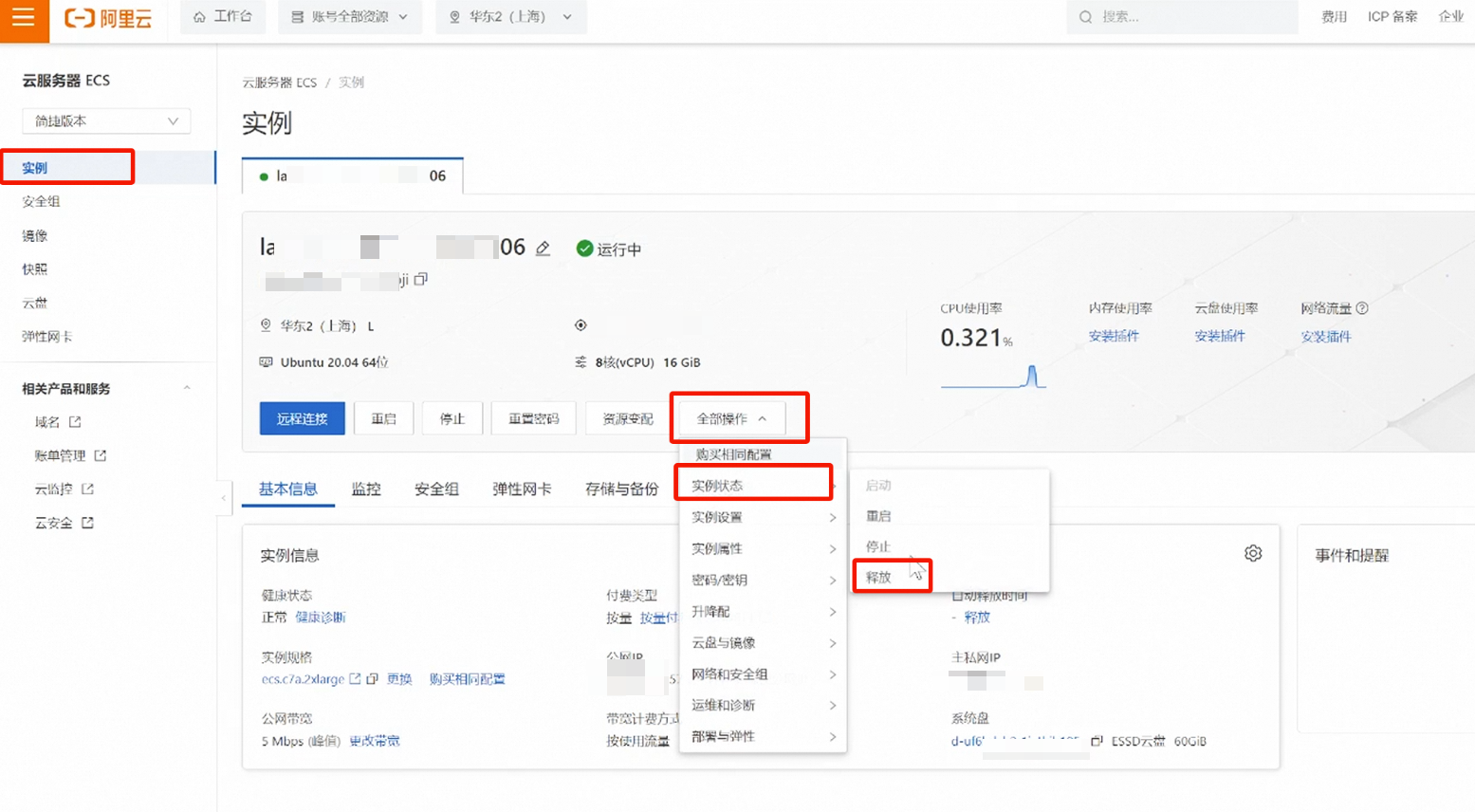Screen dimensions: 1475x812
Task: Collapse the sidebar with the handle arrow
Action: click(224, 497)
